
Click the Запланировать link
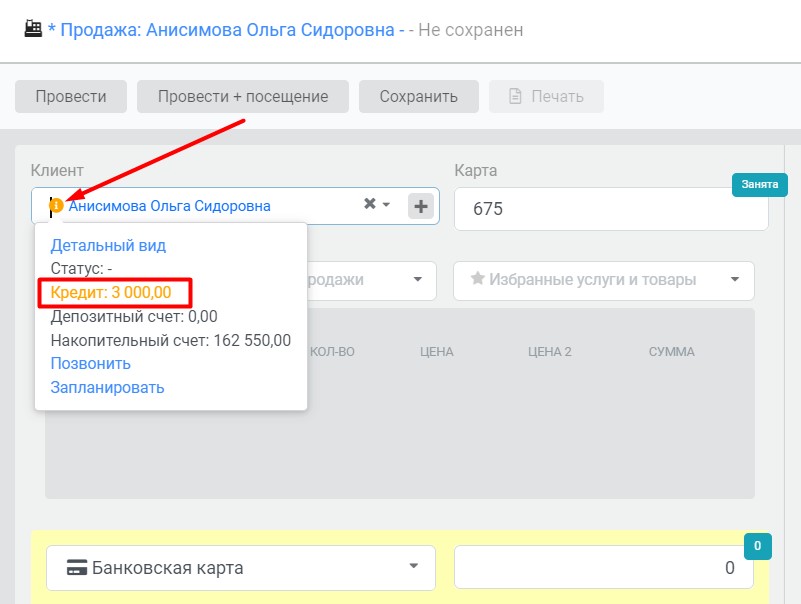click(x=107, y=387)
